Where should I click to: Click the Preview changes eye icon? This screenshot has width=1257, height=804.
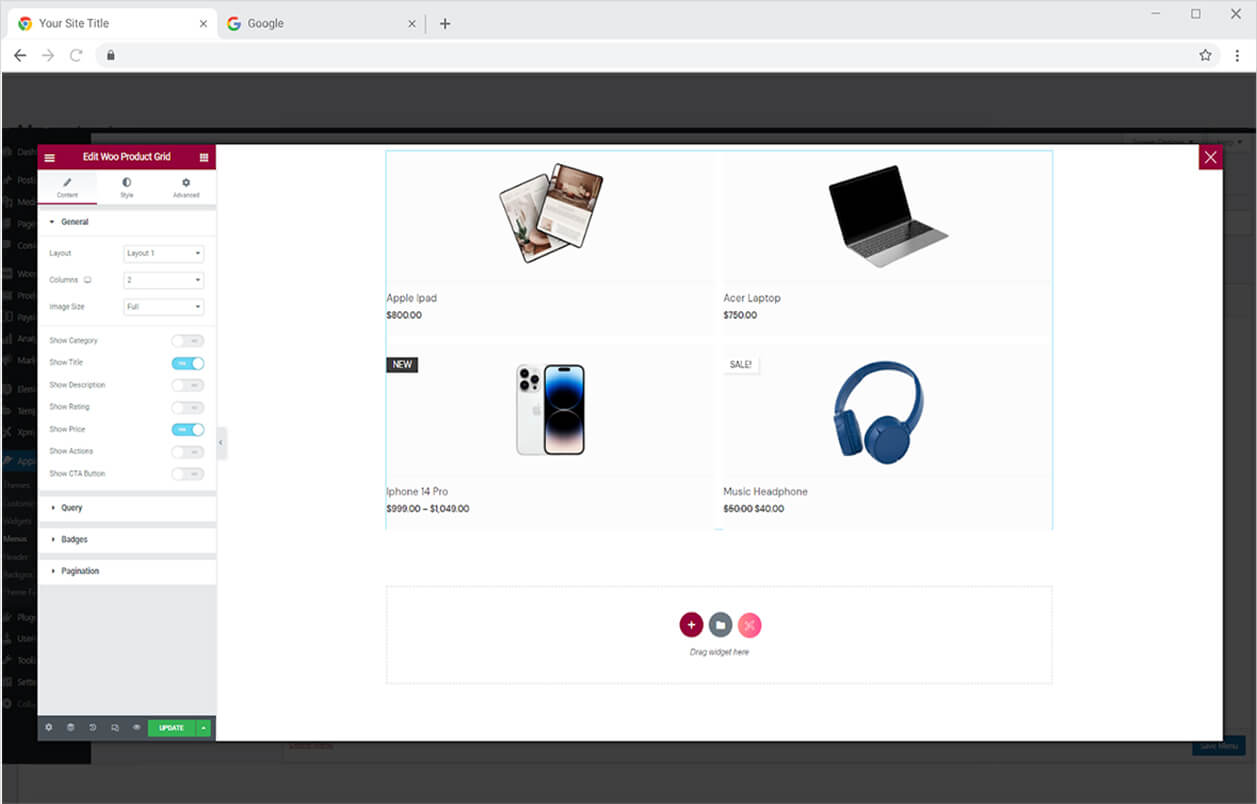pos(136,728)
